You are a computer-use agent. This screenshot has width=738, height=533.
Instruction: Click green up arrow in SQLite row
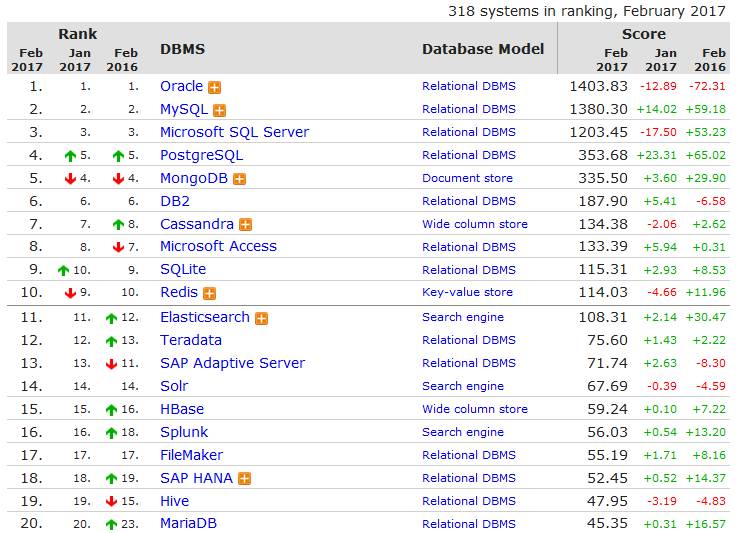(63, 270)
